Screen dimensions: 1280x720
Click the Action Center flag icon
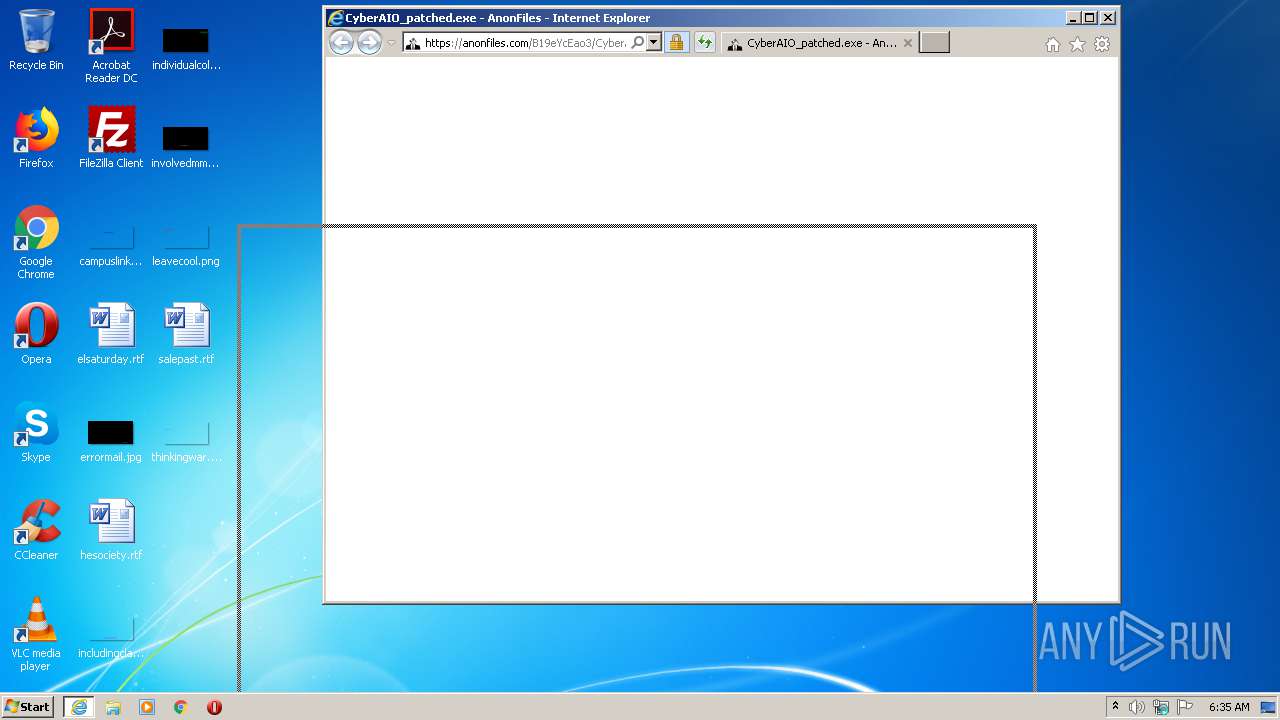(x=1185, y=707)
